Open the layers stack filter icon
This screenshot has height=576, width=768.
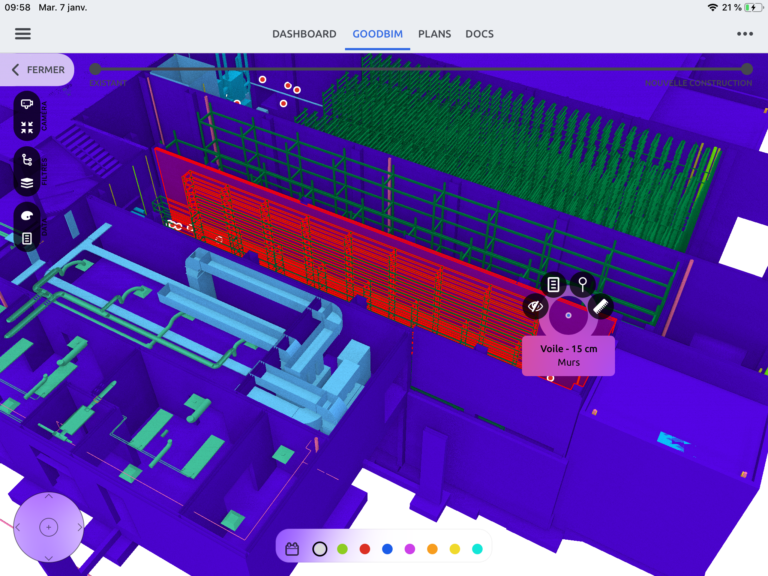(27, 182)
